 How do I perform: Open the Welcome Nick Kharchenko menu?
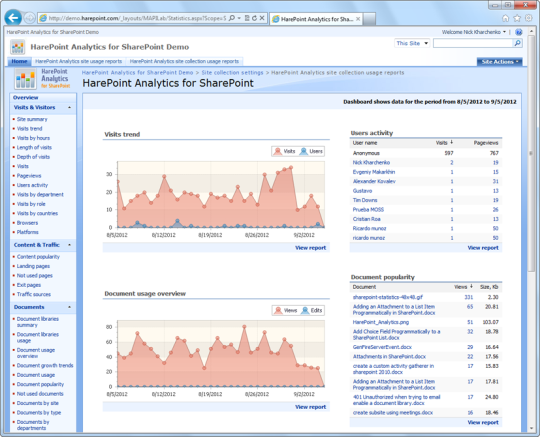pyautogui.click(x=474, y=32)
